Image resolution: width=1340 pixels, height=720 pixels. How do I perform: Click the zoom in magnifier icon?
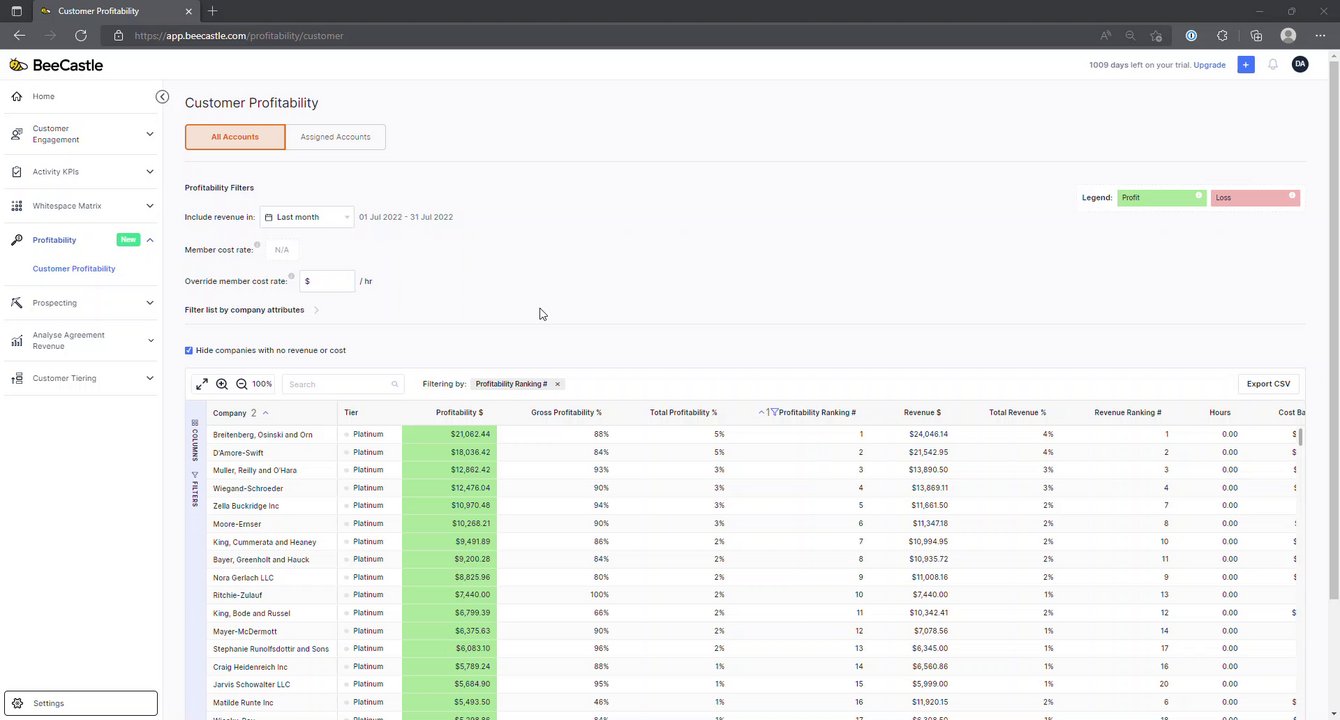(x=222, y=384)
